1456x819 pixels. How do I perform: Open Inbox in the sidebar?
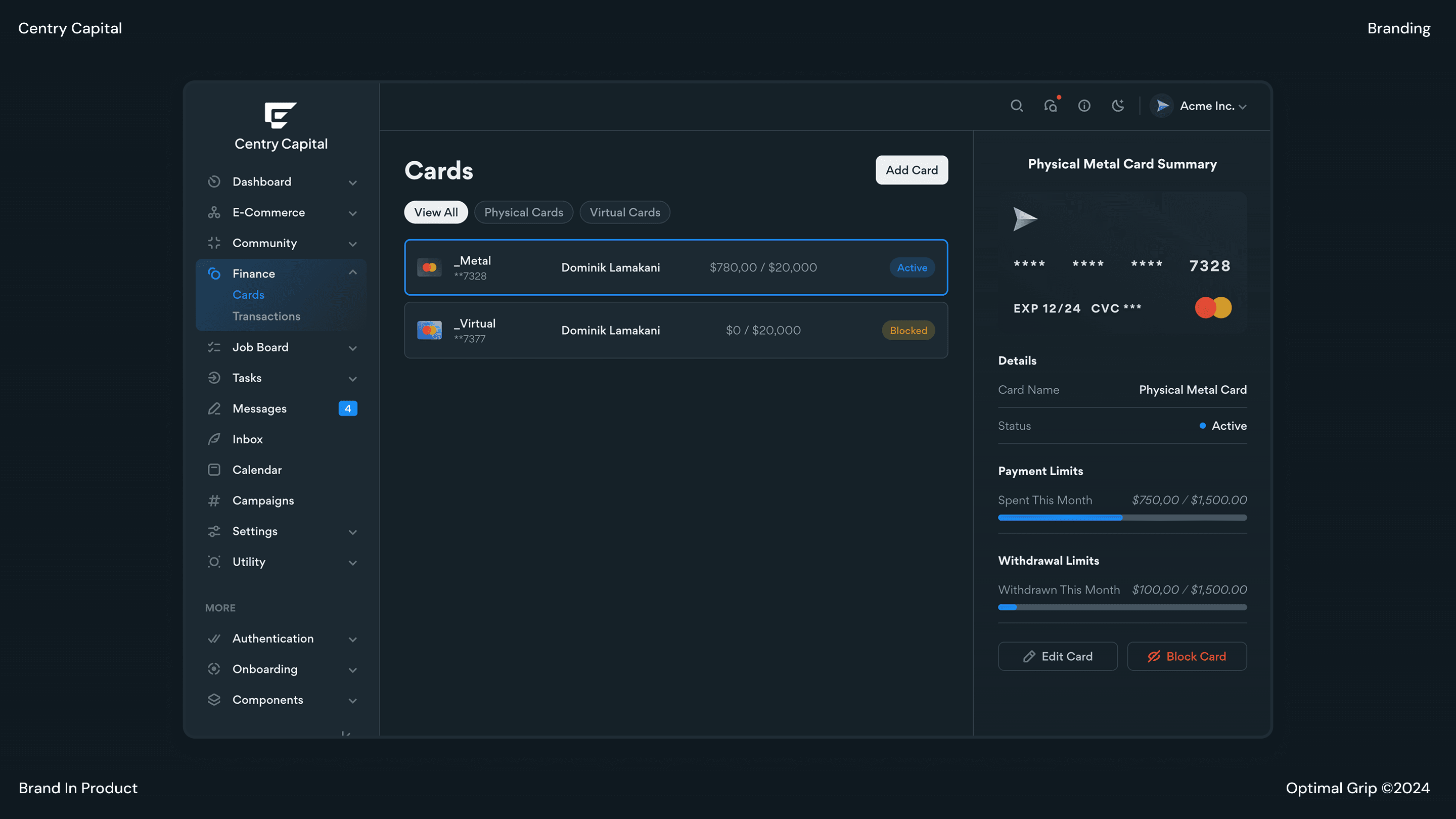(x=247, y=439)
